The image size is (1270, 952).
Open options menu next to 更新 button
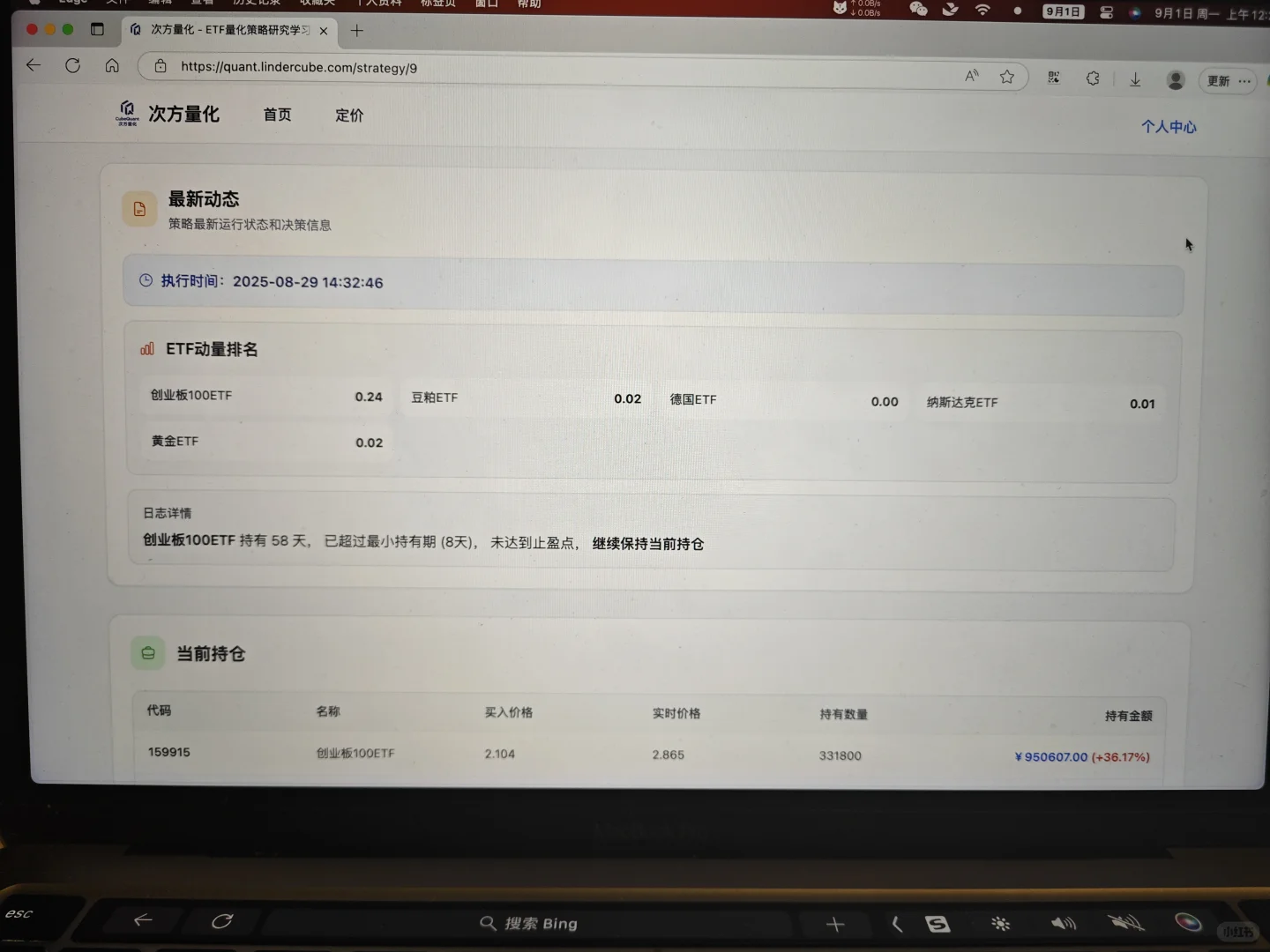tap(1245, 80)
